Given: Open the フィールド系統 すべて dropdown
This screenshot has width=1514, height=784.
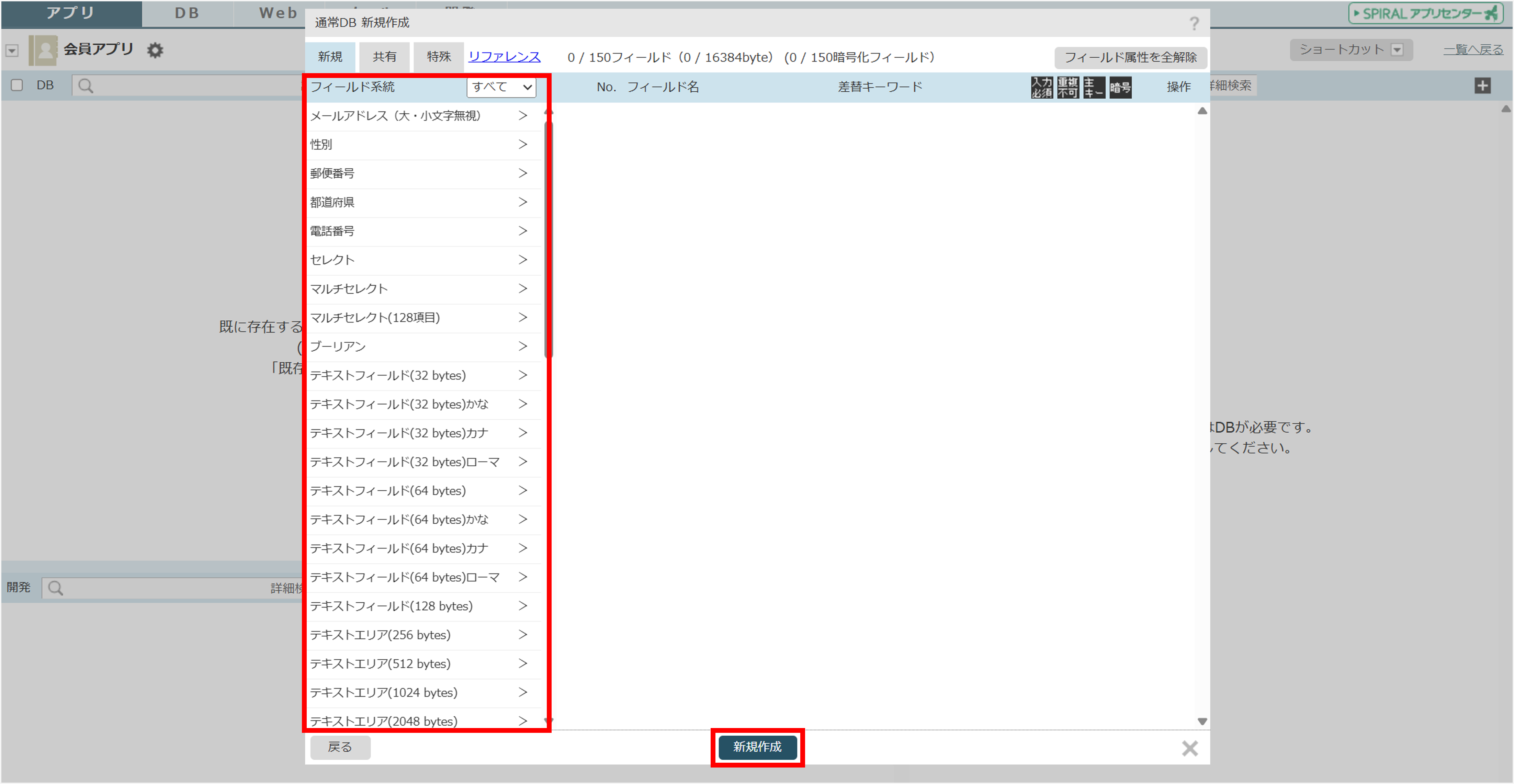Looking at the screenshot, I should [x=501, y=87].
